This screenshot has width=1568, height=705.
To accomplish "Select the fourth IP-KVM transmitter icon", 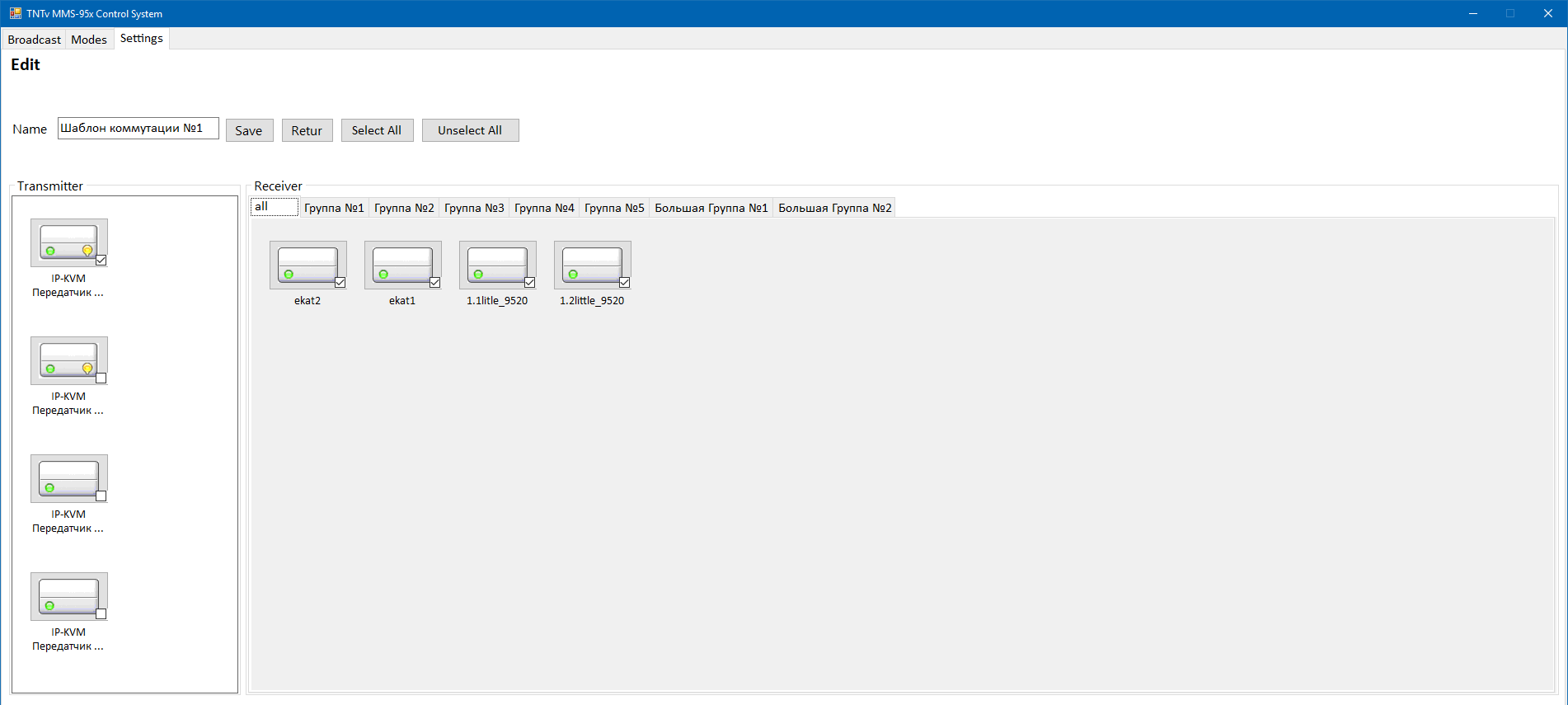I will [68, 596].
